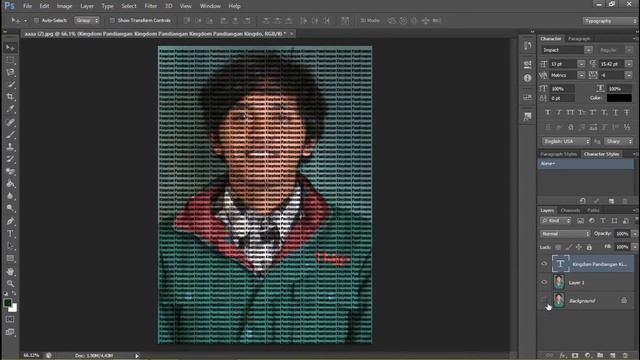Select the Clone Stamp tool
The image size is (640, 360).
click(10, 147)
